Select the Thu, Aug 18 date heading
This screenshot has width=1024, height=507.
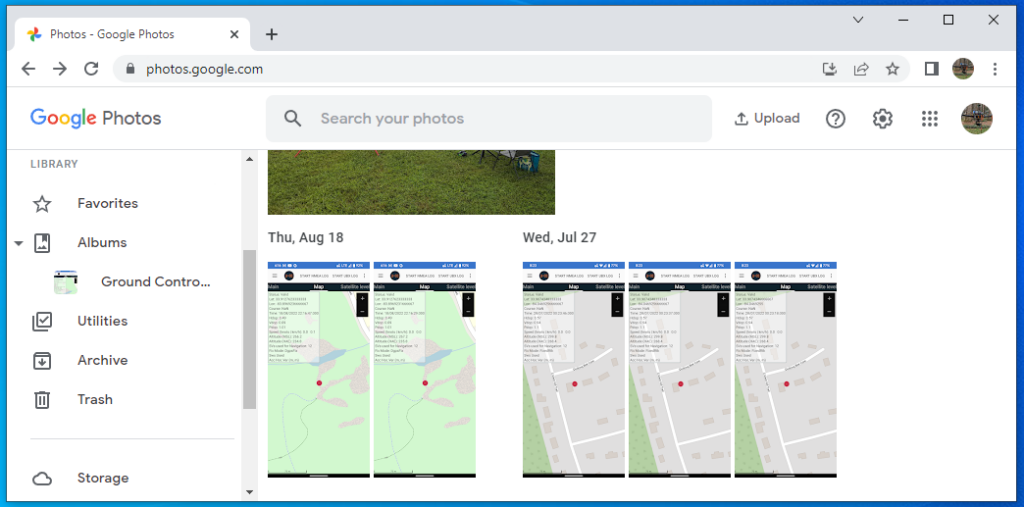pos(306,237)
